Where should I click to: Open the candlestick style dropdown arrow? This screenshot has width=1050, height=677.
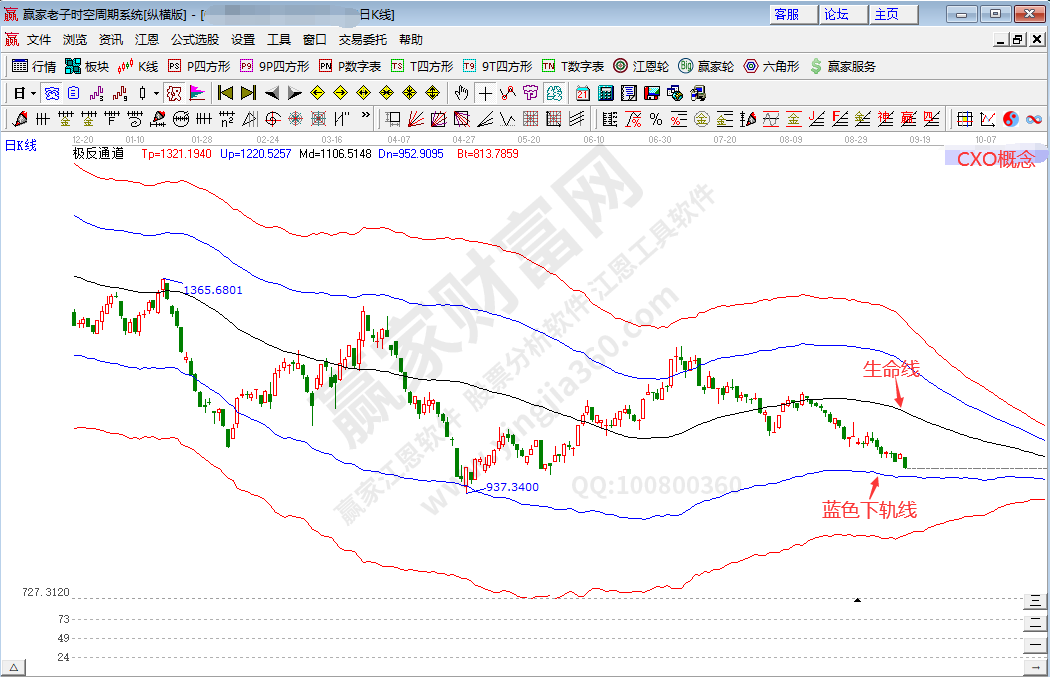pyautogui.click(x=156, y=93)
